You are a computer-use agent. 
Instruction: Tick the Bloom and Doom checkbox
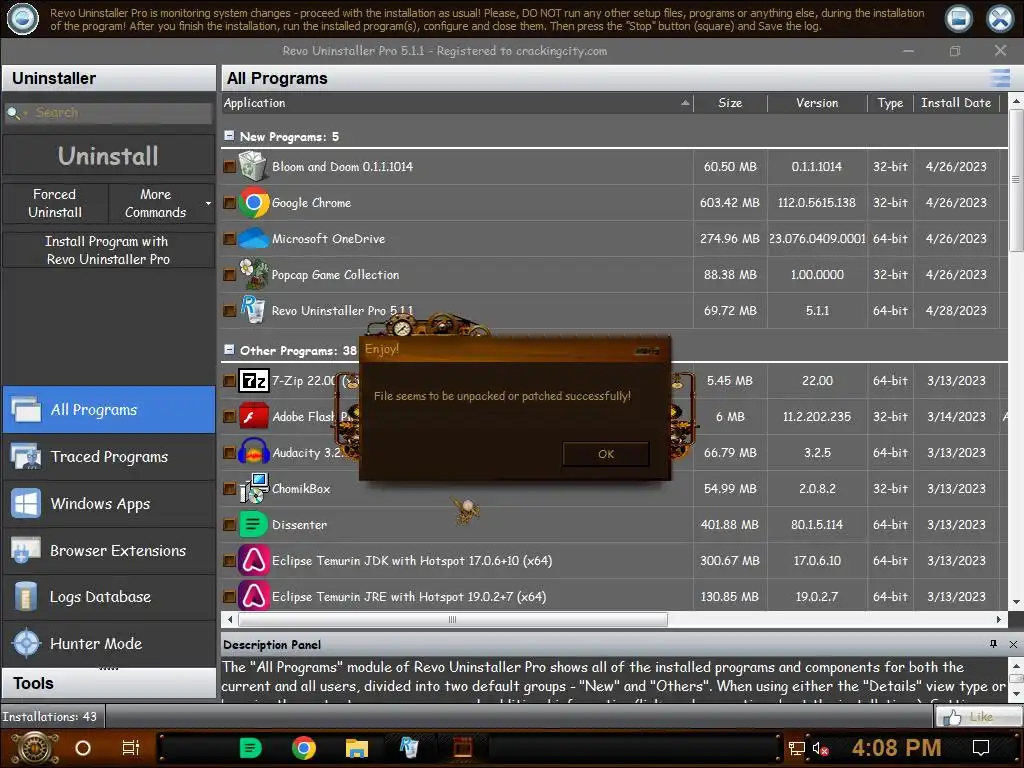(x=229, y=167)
